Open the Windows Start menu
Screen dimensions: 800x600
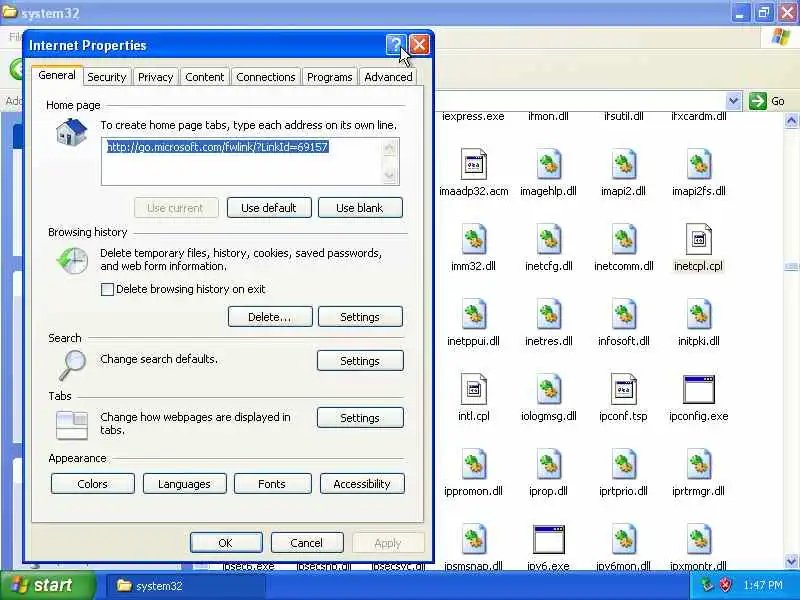pyautogui.click(x=47, y=585)
